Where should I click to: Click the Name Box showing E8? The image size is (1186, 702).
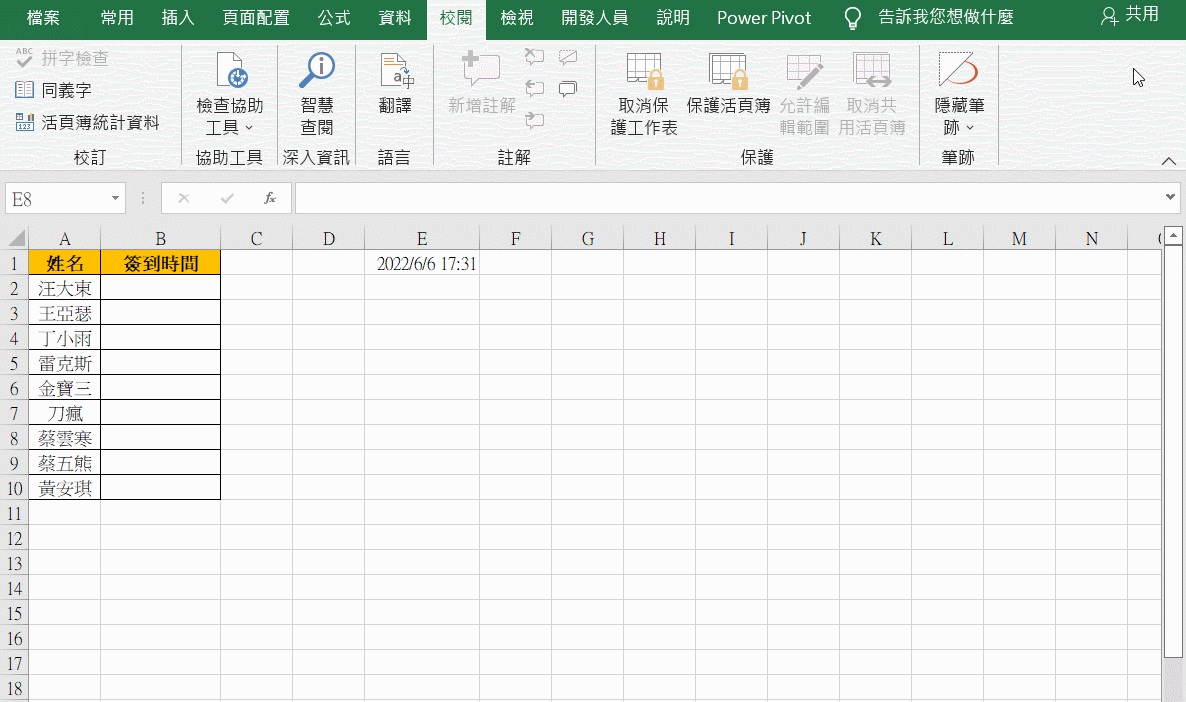point(56,198)
